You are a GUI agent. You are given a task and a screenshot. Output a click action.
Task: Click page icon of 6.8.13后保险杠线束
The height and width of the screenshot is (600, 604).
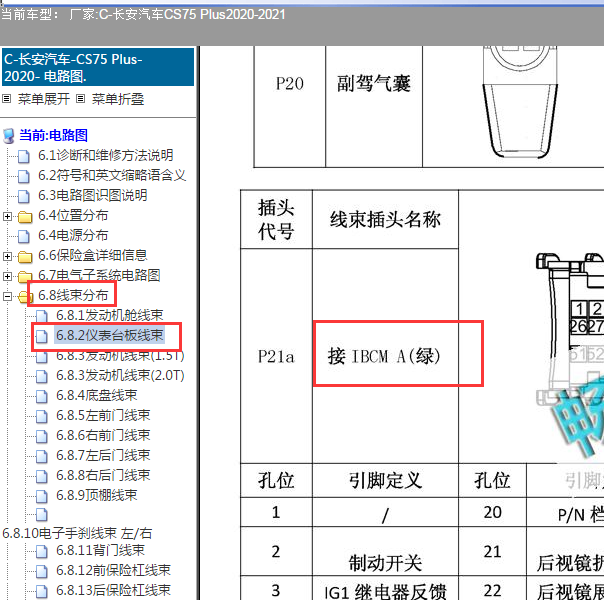coord(42,592)
